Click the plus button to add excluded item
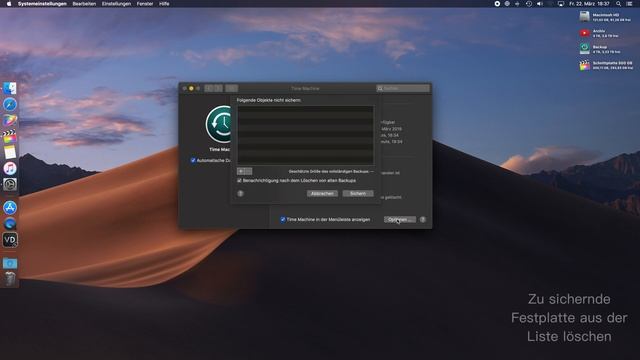The image size is (640, 360). (x=241, y=171)
